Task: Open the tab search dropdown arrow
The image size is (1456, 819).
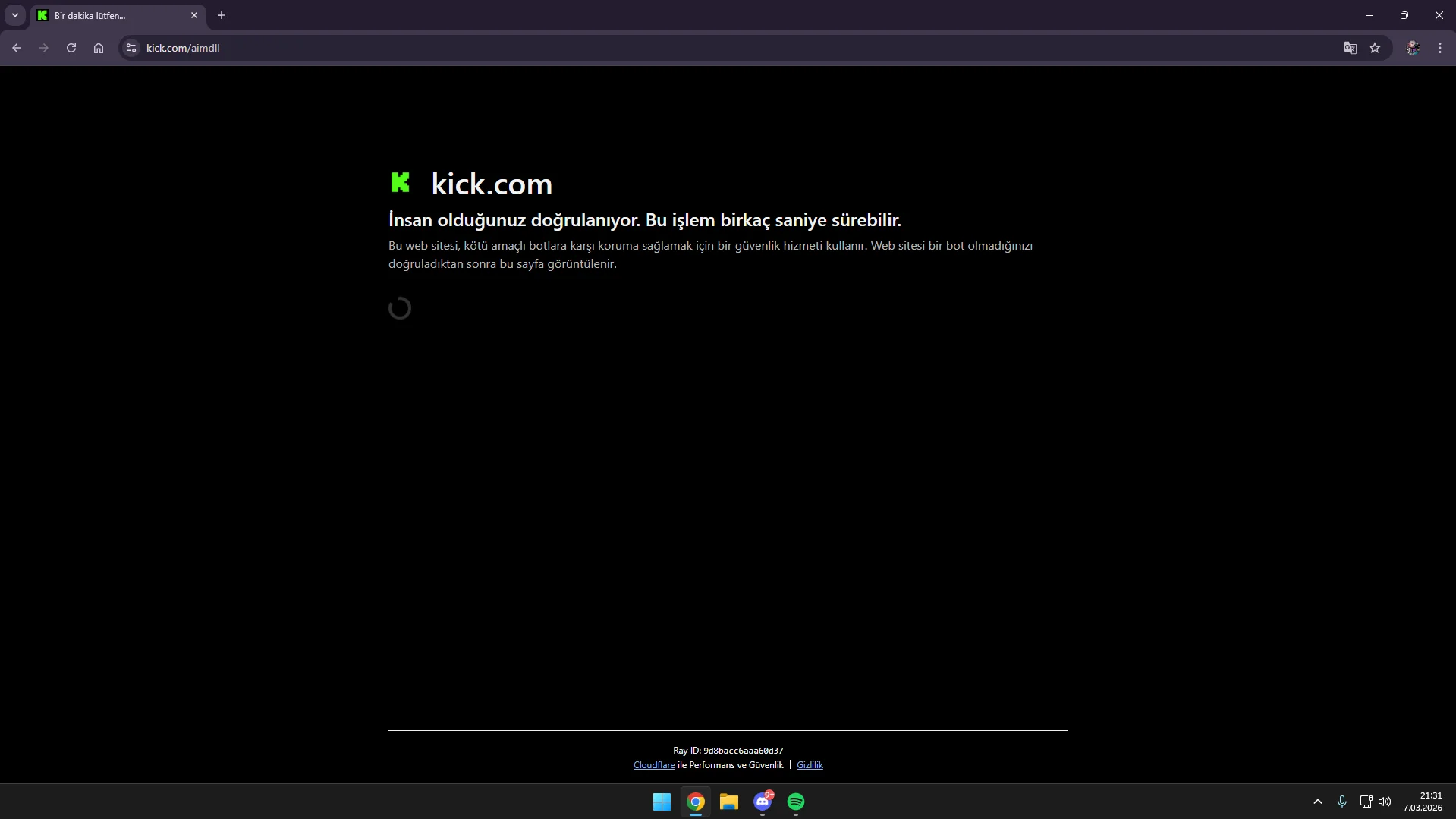Action: [x=15, y=15]
